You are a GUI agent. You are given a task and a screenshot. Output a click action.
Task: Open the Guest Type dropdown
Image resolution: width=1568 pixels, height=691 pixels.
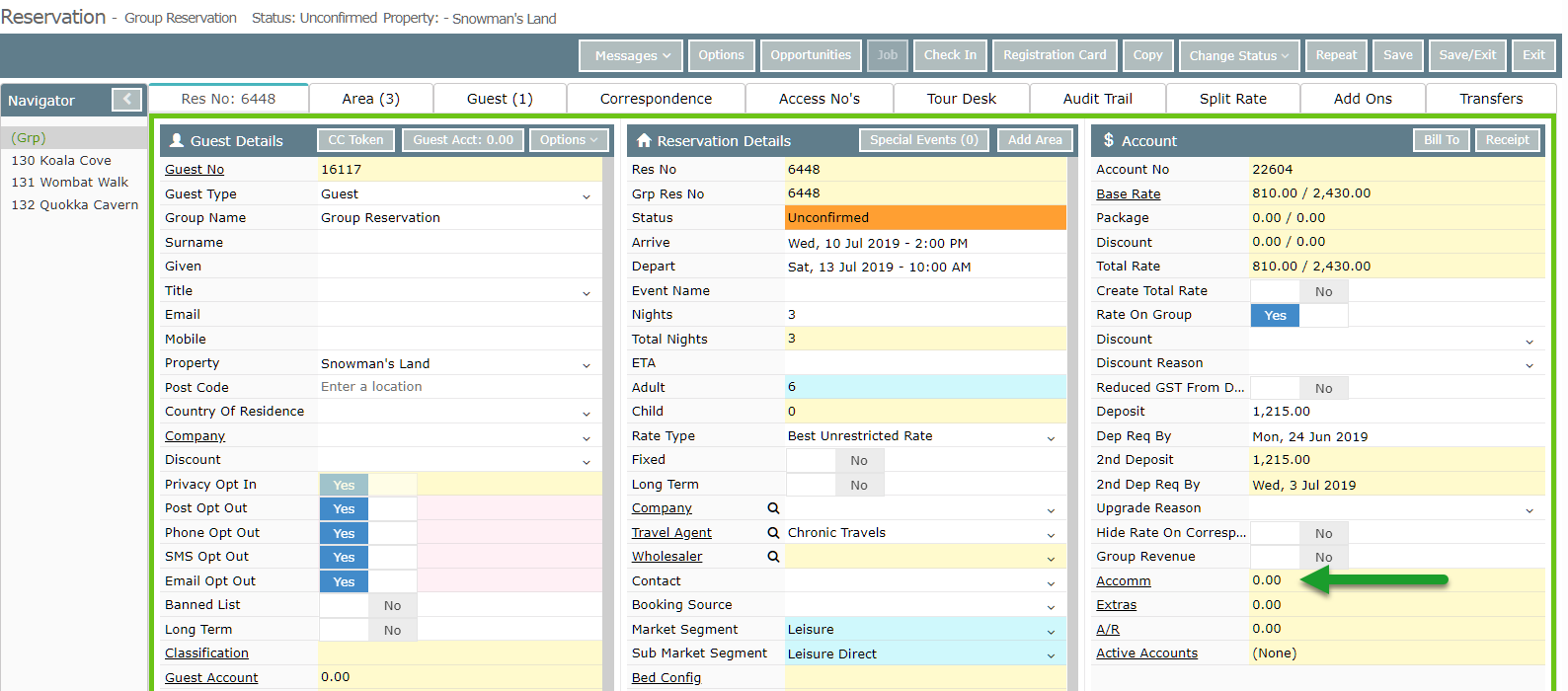click(586, 195)
